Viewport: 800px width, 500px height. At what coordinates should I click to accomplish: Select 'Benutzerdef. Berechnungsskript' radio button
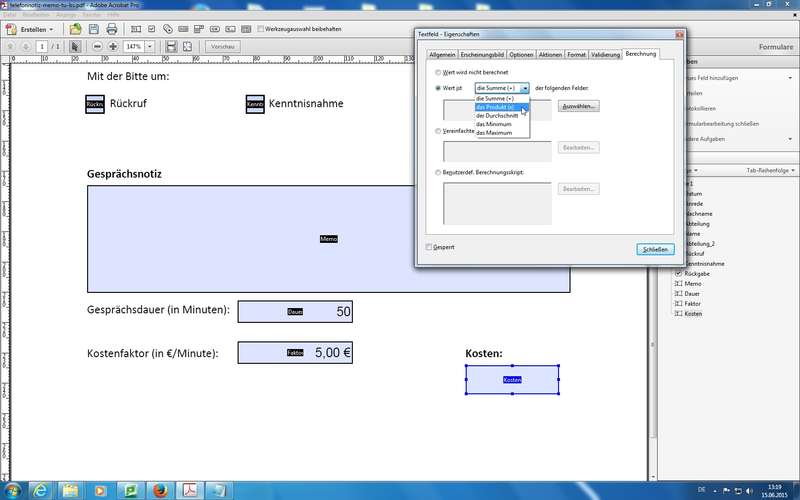coord(438,172)
